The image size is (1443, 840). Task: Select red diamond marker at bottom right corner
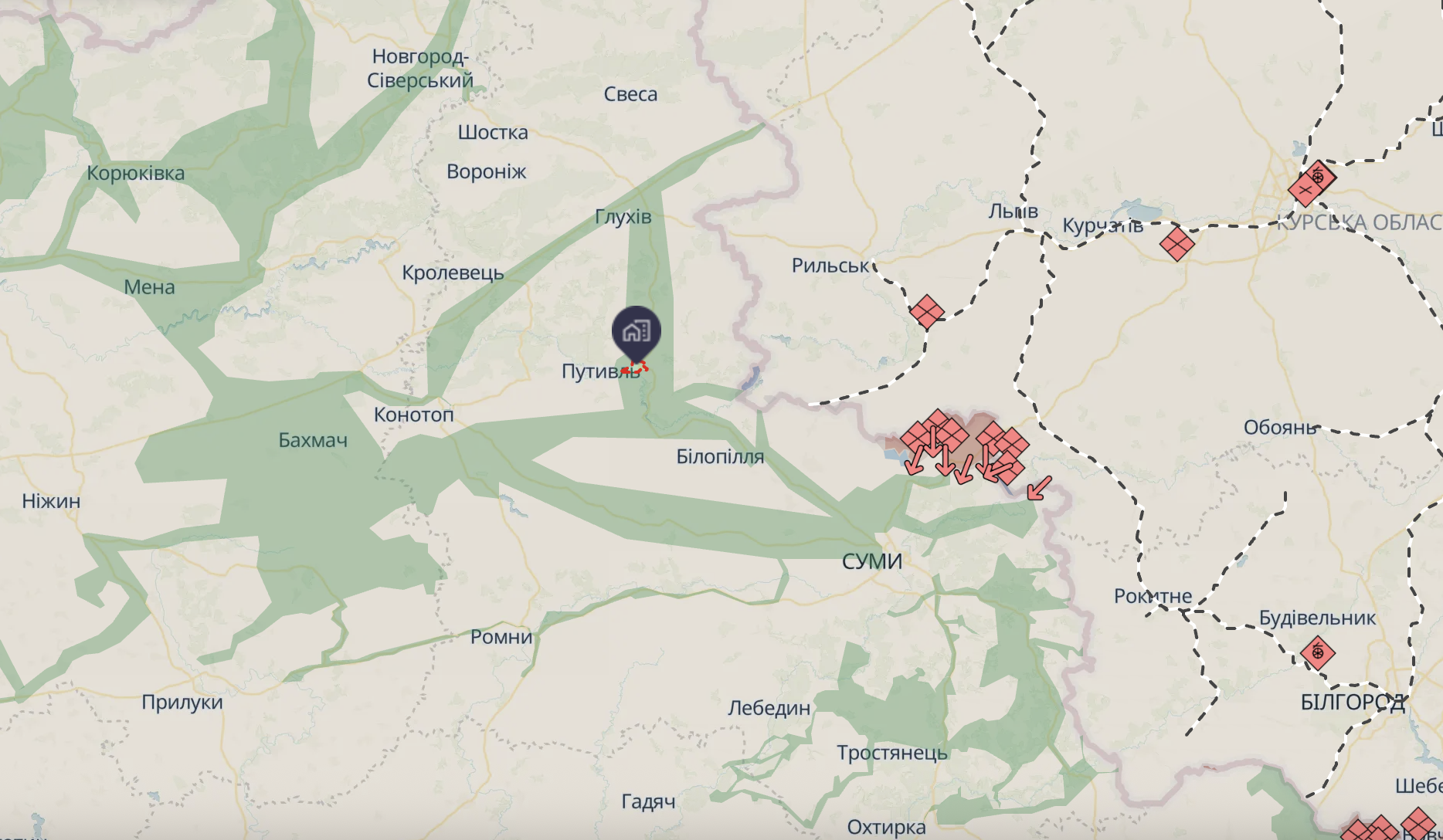point(1418,825)
